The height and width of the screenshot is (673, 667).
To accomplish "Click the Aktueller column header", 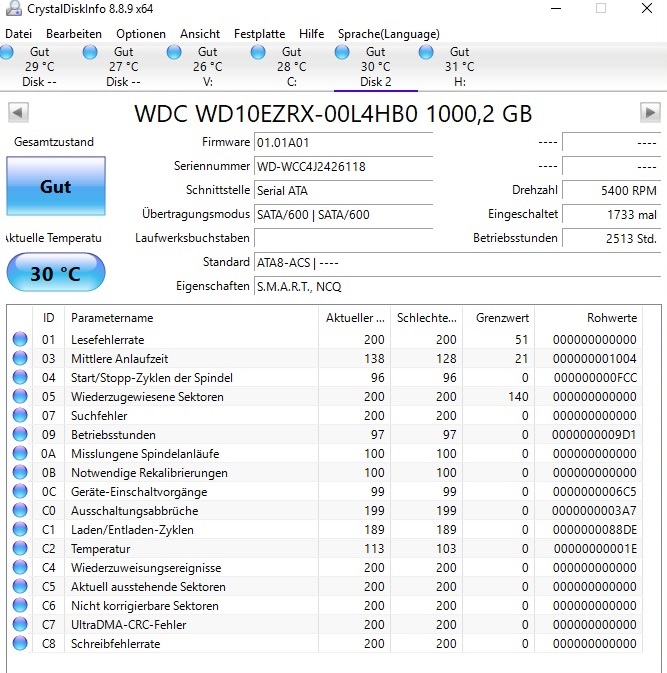I will (x=355, y=318).
